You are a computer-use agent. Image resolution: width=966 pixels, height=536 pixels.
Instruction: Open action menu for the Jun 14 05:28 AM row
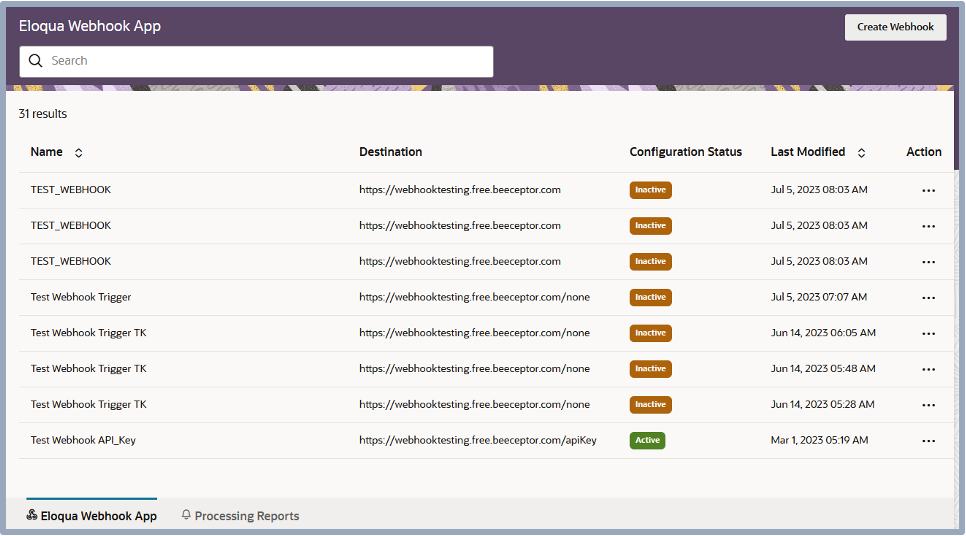coord(928,405)
